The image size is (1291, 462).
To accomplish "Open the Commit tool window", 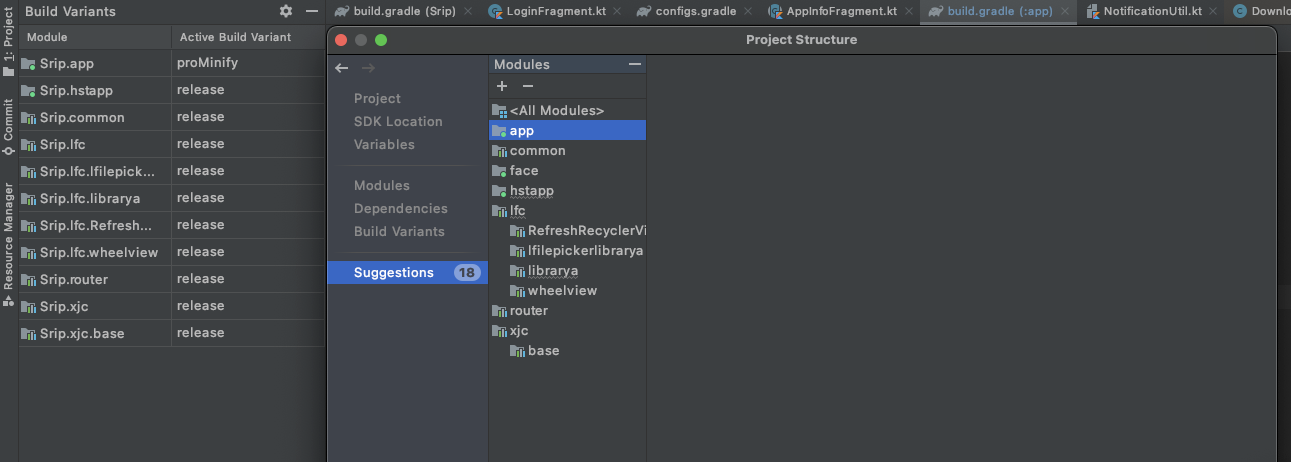I will [x=9, y=126].
